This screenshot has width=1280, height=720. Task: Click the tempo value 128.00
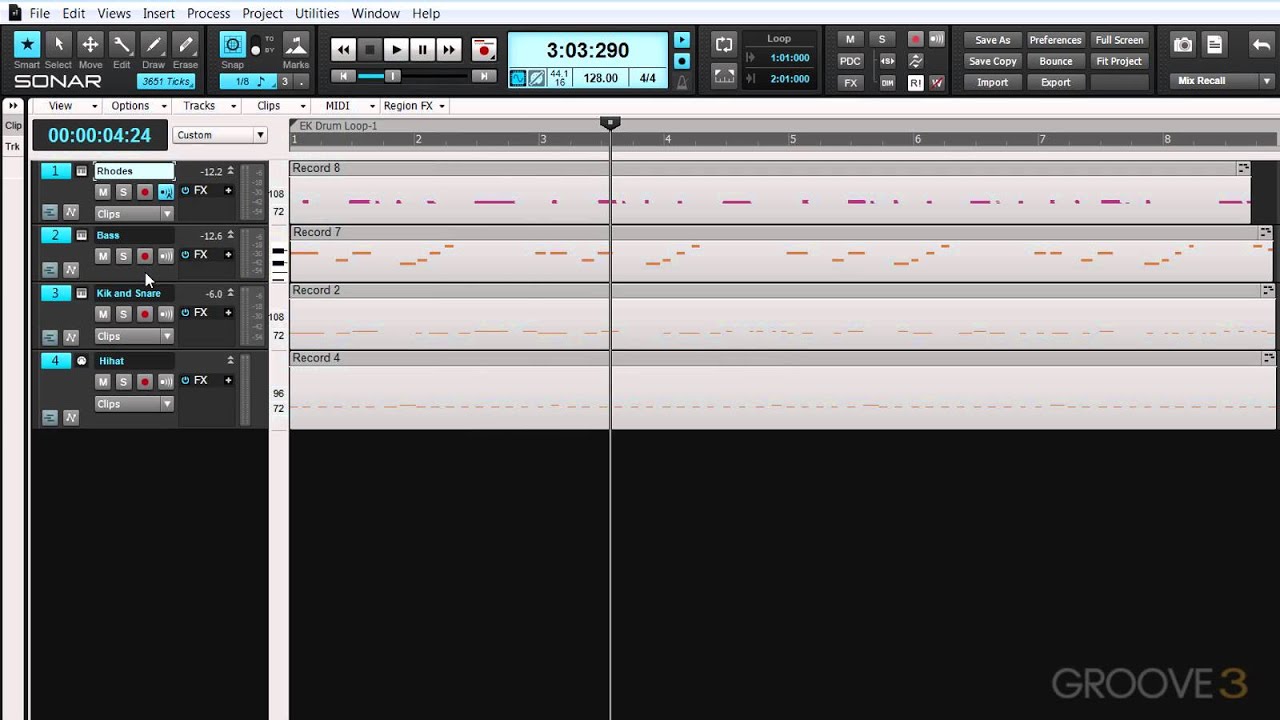(600, 78)
